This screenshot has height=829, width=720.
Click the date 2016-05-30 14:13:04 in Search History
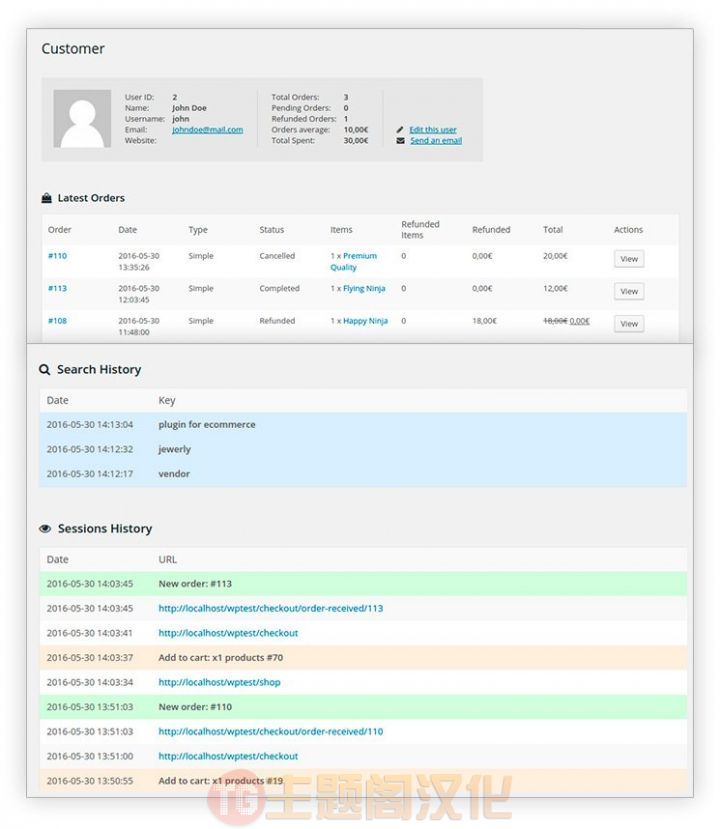click(x=90, y=425)
